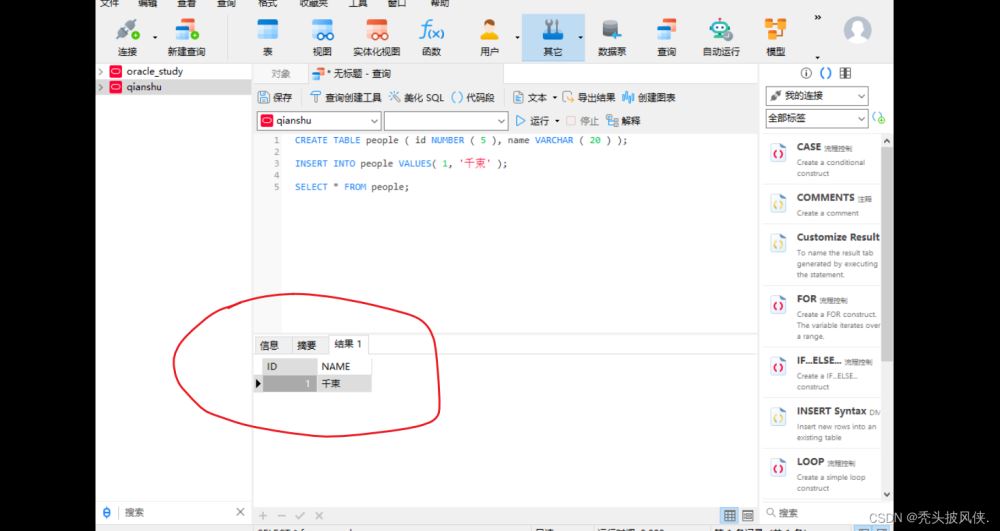
Task: Switch result pane to grid view
Action: (729, 515)
